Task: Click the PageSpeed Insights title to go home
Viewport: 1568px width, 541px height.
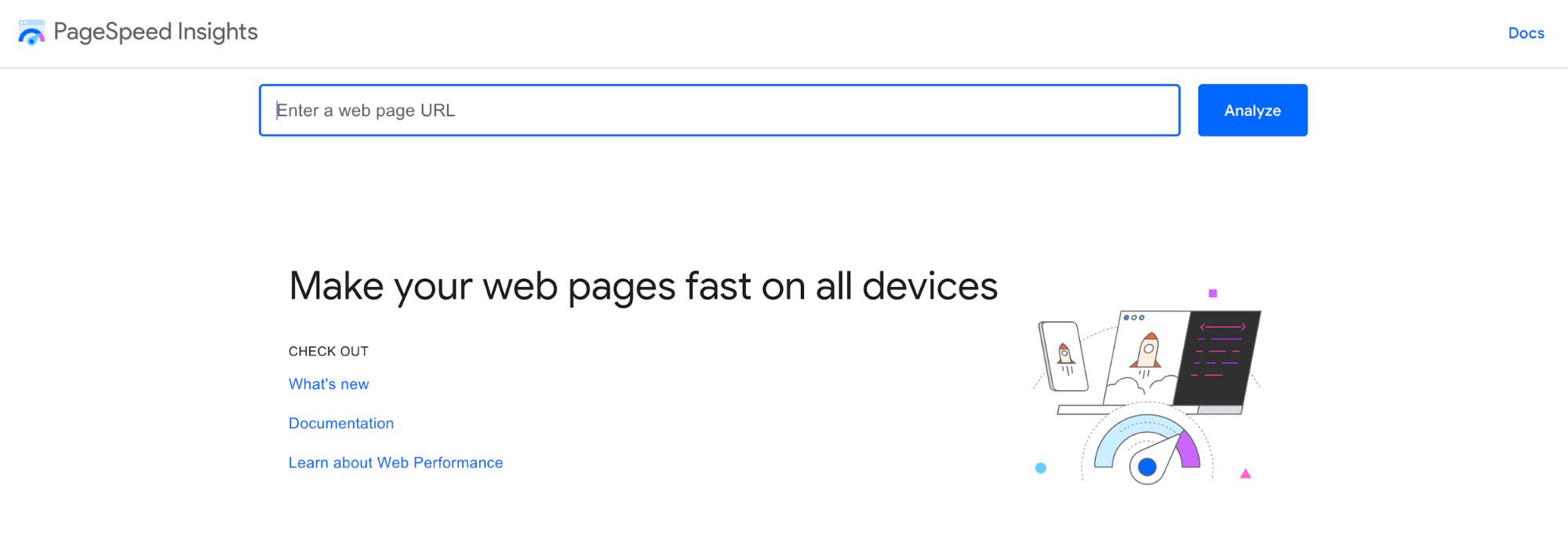Action: pyautogui.click(x=155, y=32)
